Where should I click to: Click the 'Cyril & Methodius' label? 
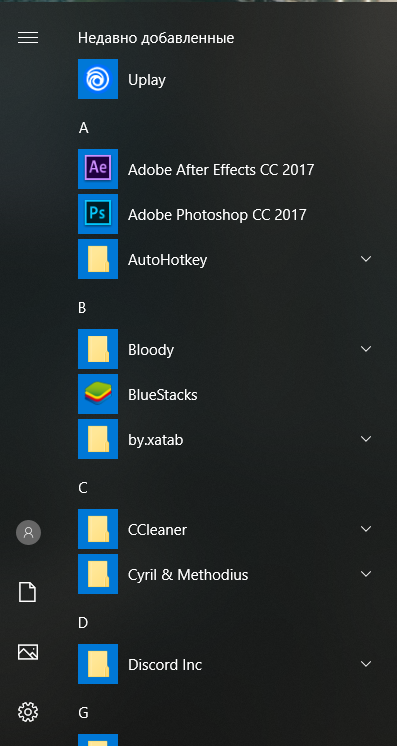pos(188,575)
